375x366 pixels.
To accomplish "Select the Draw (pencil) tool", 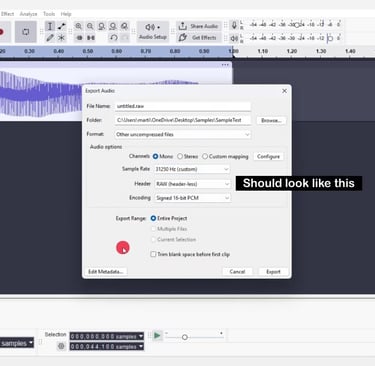I will pos(50,38).
